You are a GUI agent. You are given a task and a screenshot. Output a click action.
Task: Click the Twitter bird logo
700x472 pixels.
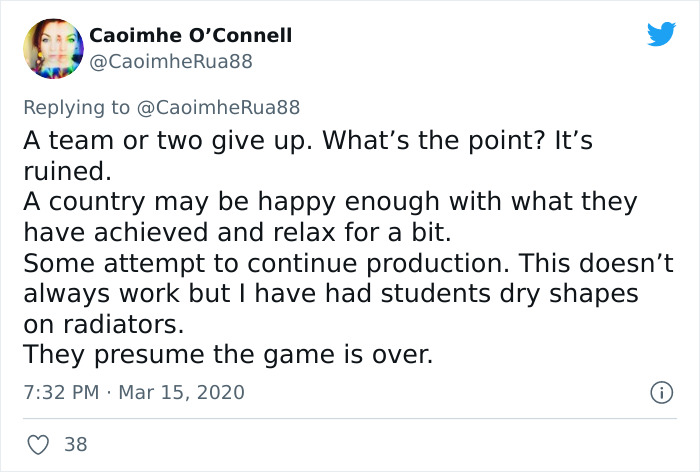pos(661,35)
